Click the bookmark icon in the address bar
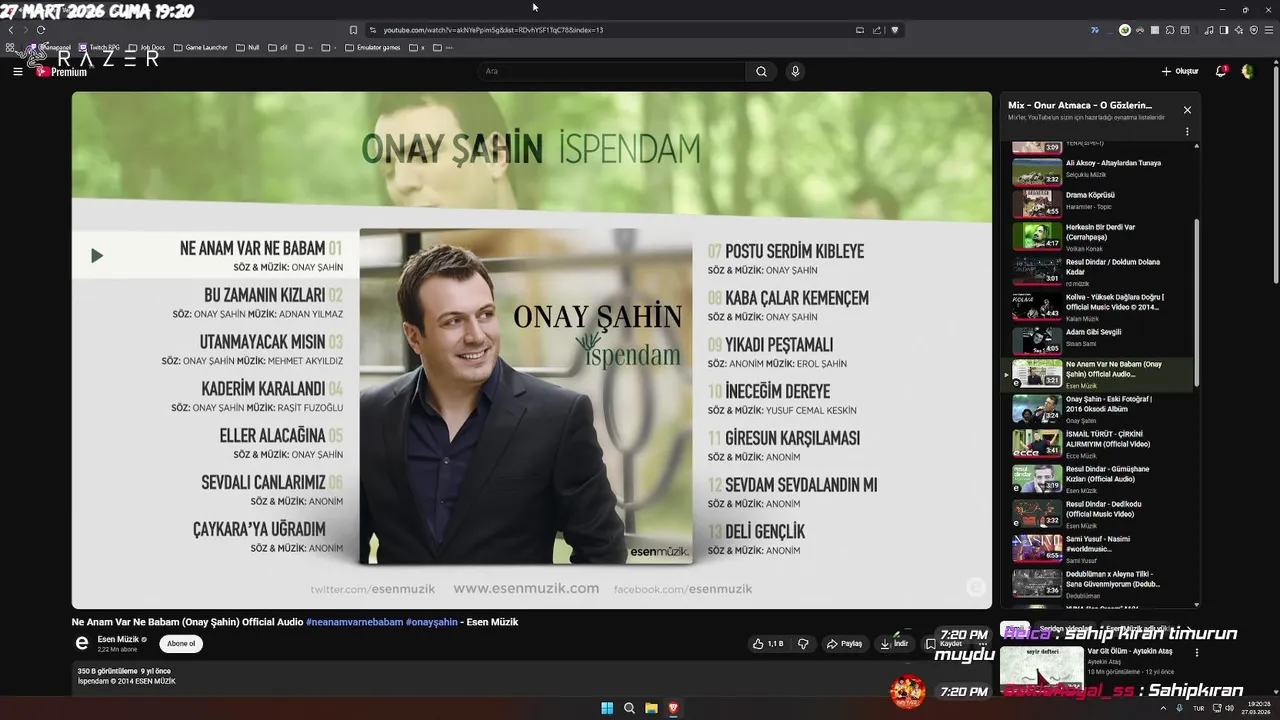Viewport: 1280px width, 720px height. pos(353,30)
